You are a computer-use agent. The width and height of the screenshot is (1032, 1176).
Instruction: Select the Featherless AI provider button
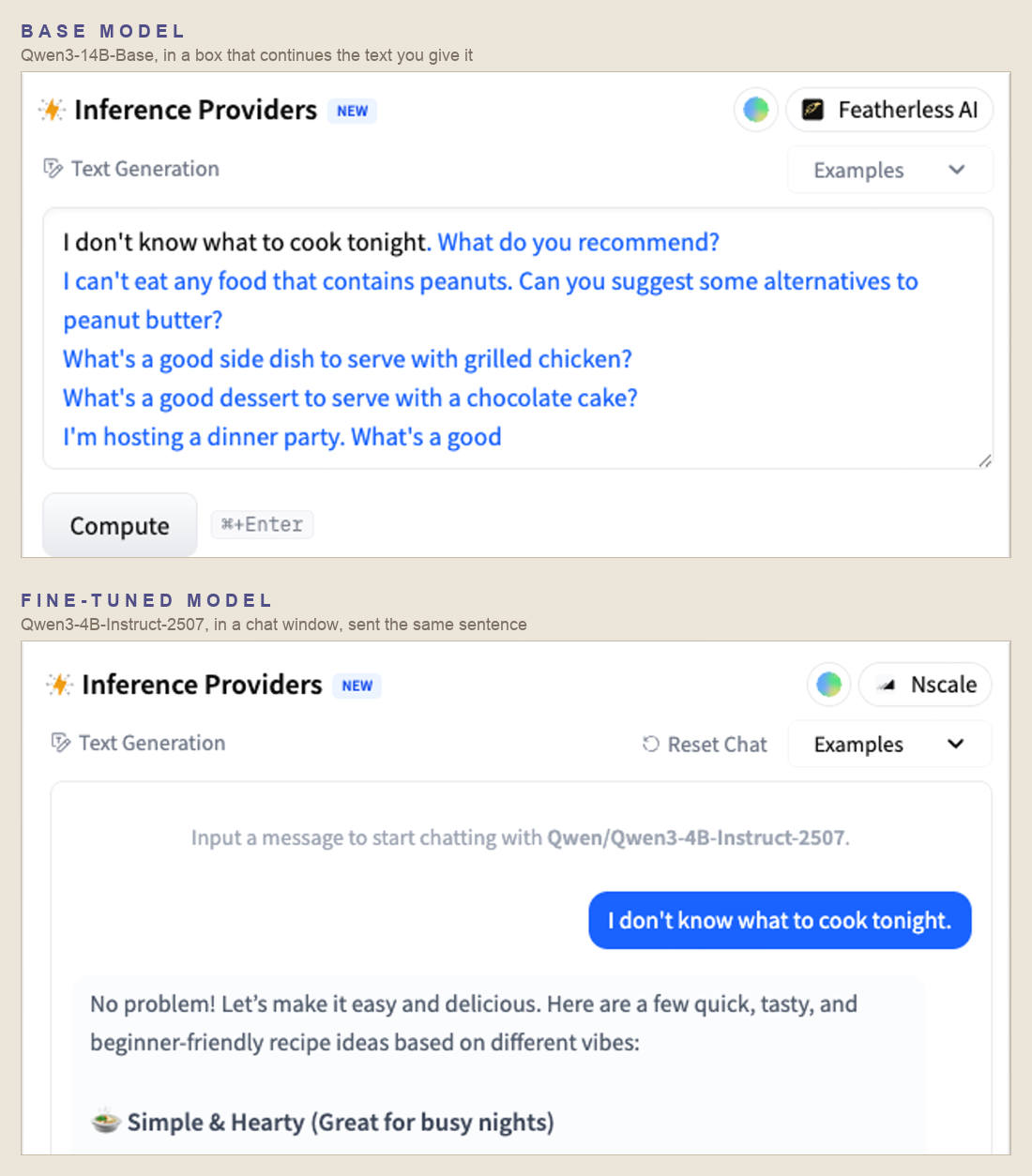coord(889,110)
